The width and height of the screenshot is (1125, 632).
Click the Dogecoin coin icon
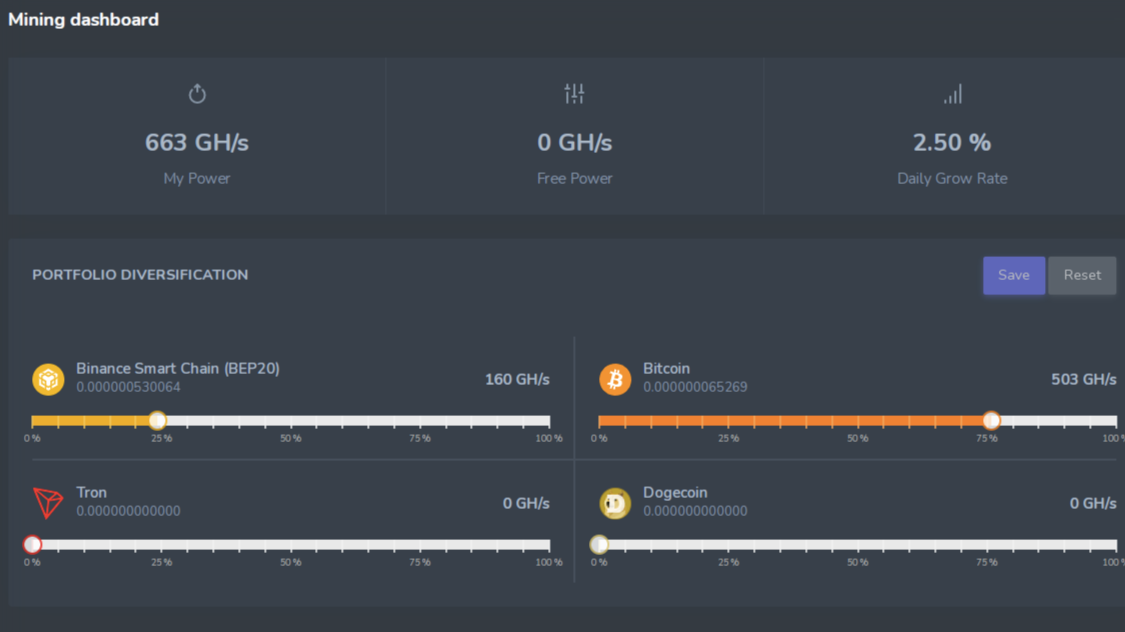pos(614,503)
